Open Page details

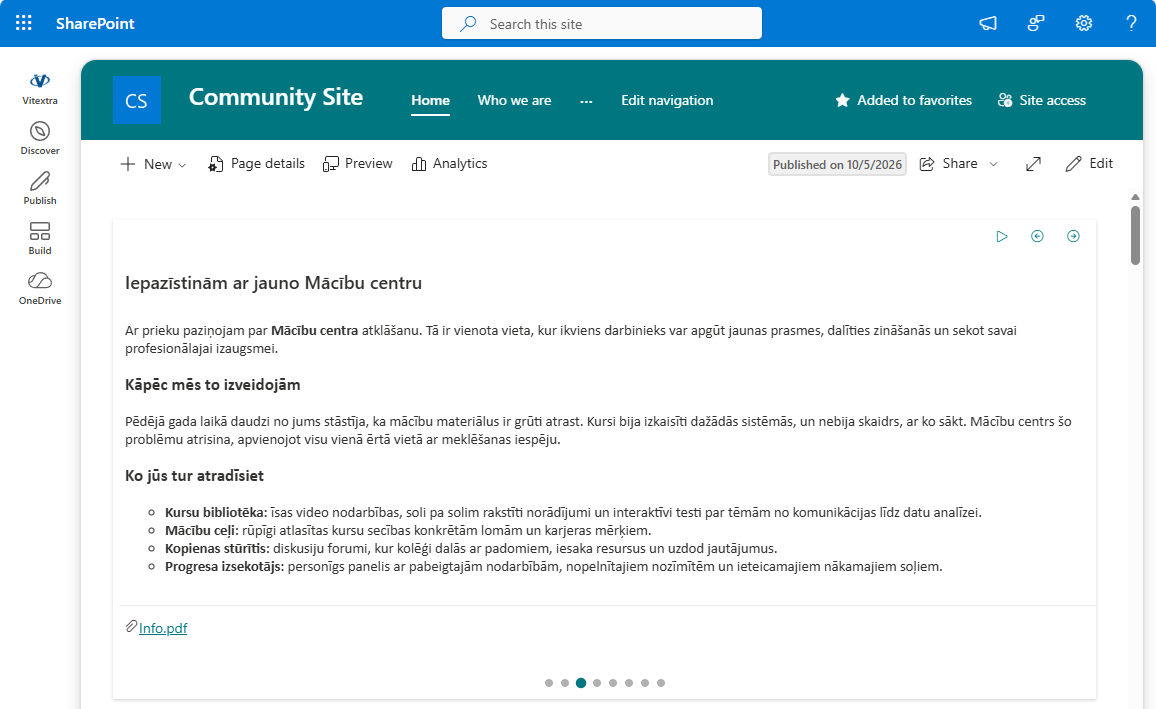[257, 164]
